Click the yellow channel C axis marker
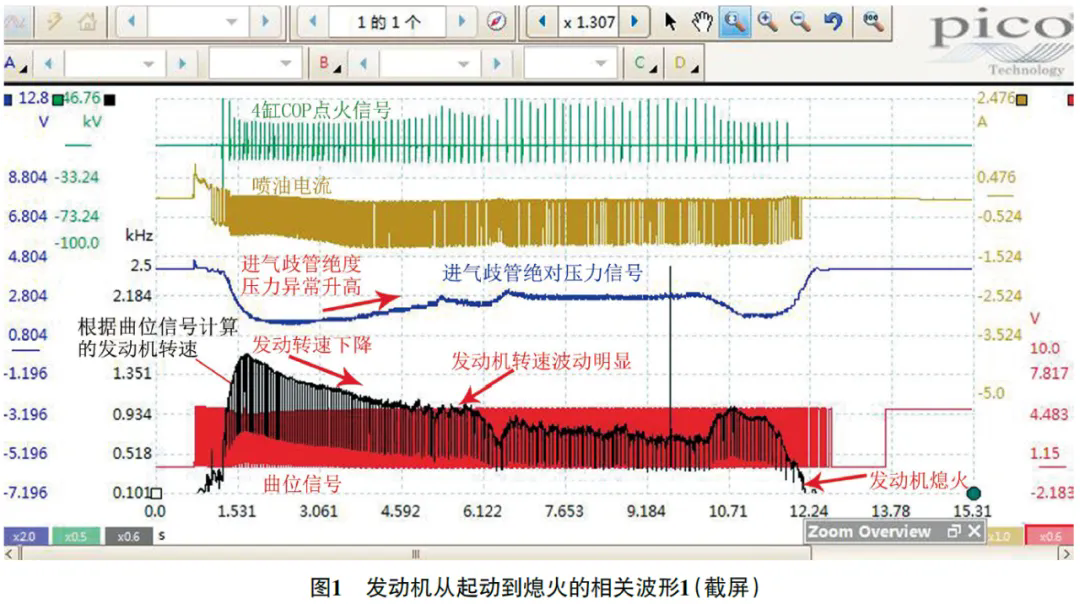Screen dimensions: 1080x604 tap(1022, 100)
